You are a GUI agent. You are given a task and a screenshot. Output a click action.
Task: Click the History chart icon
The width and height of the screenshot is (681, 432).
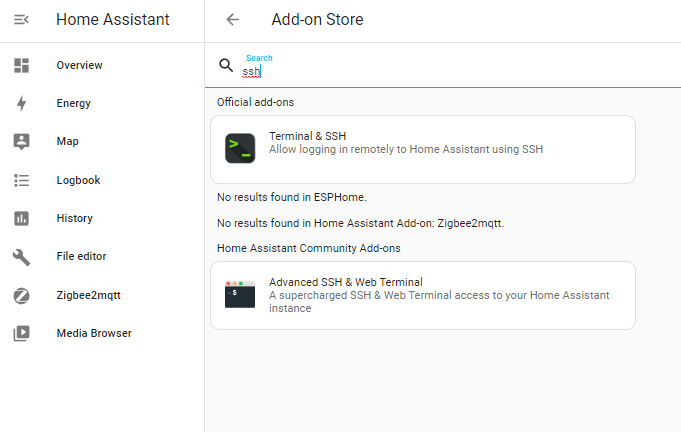(21, 218)
